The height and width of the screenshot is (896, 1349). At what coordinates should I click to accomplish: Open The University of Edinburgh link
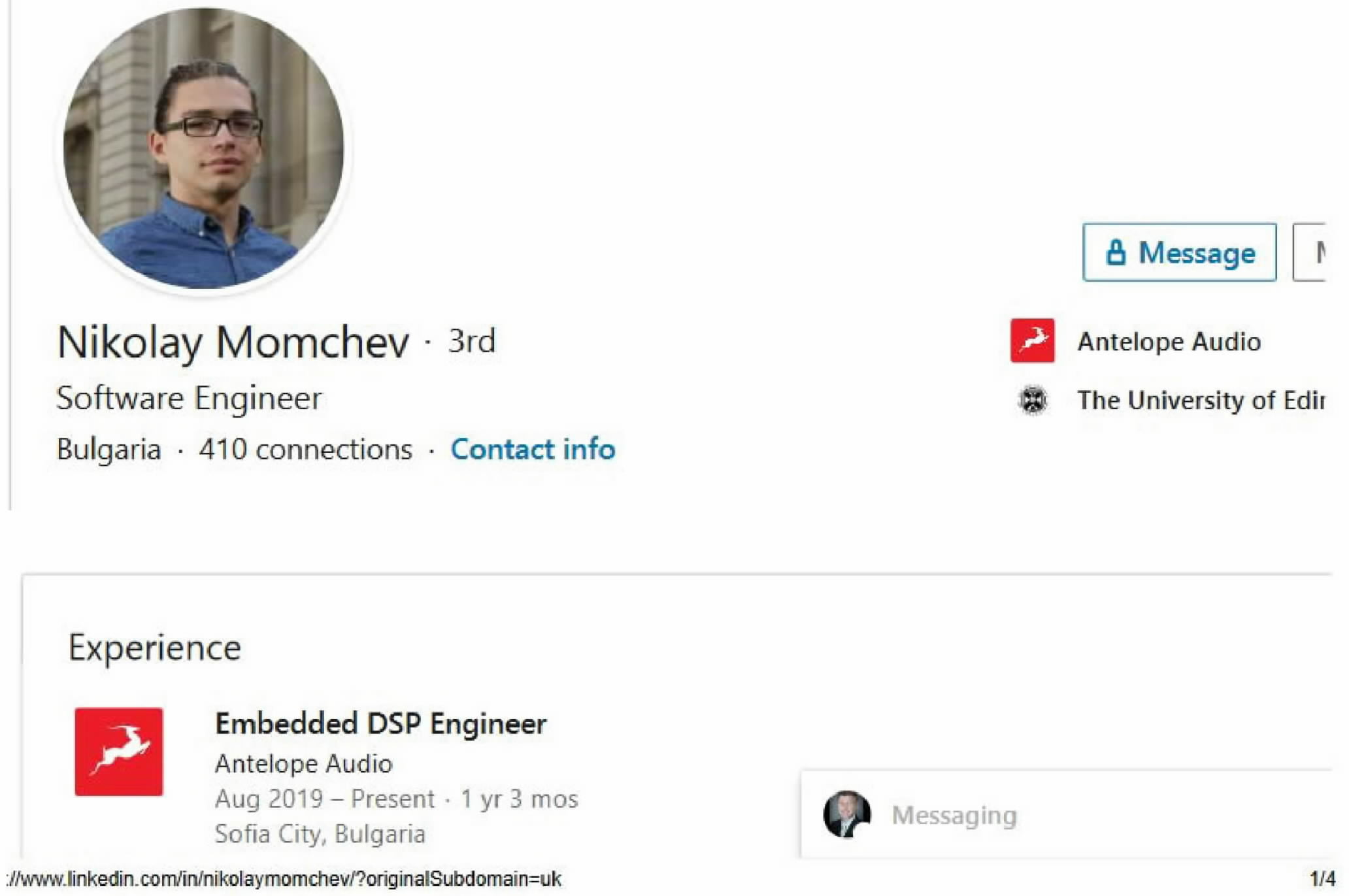coord(1200,400)
